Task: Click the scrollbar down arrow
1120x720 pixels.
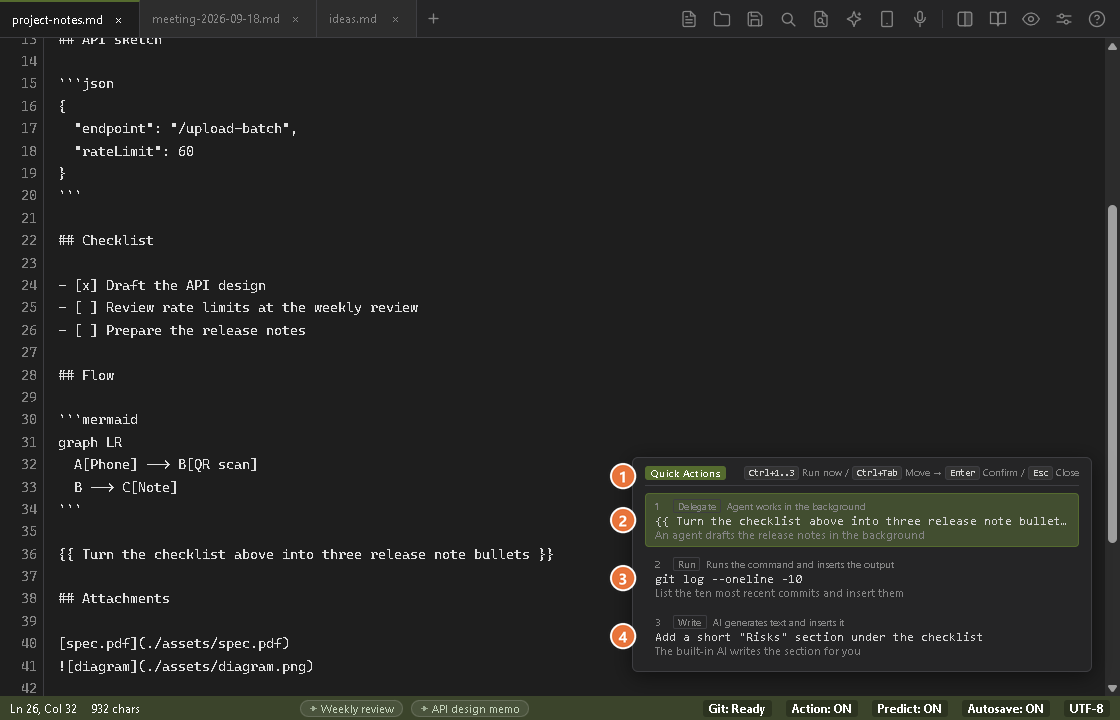Action: [x=1112, y=689]
